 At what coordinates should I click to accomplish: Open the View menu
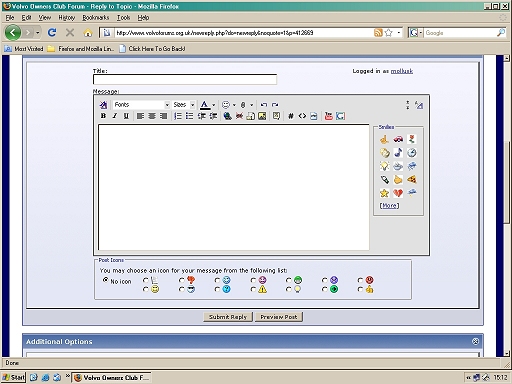click(x=44, y=18)
